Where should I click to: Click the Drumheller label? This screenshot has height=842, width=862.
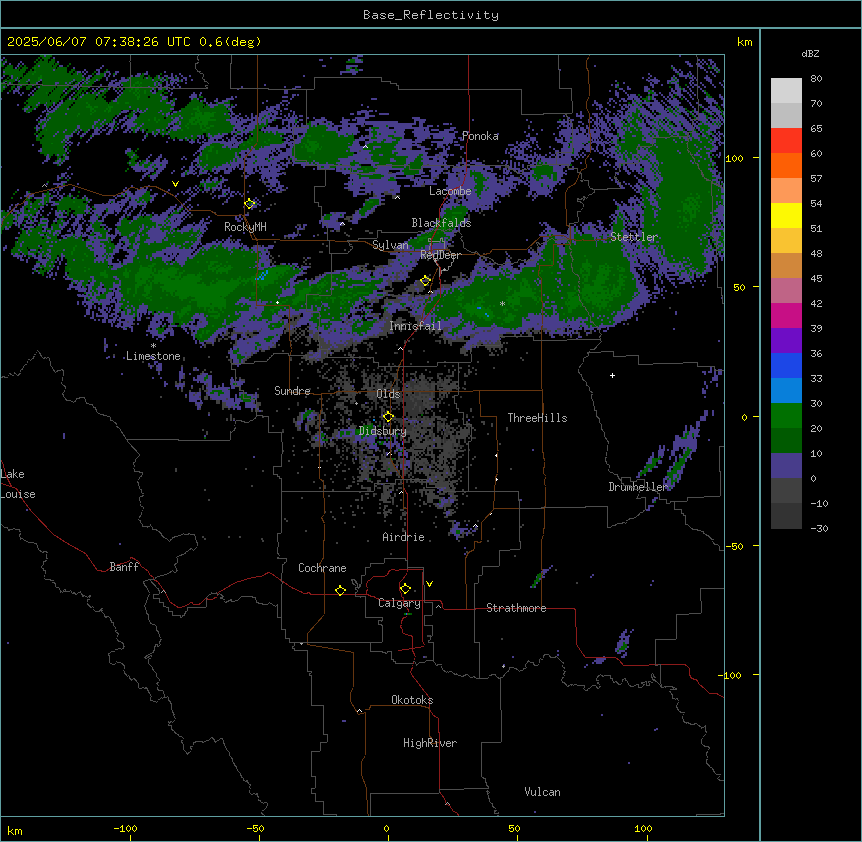(x=638, y=487)
